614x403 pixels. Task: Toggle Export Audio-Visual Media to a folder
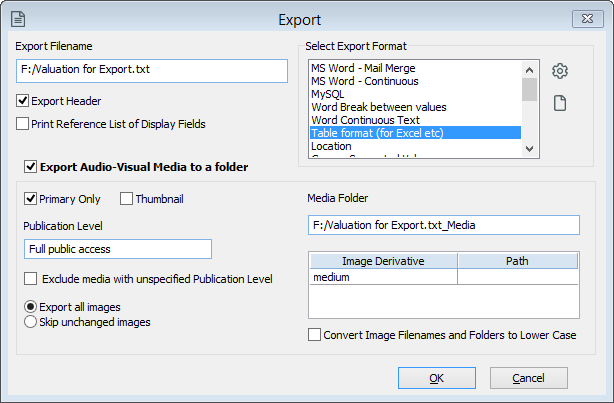pyautogui.click(x=30, y=166)
